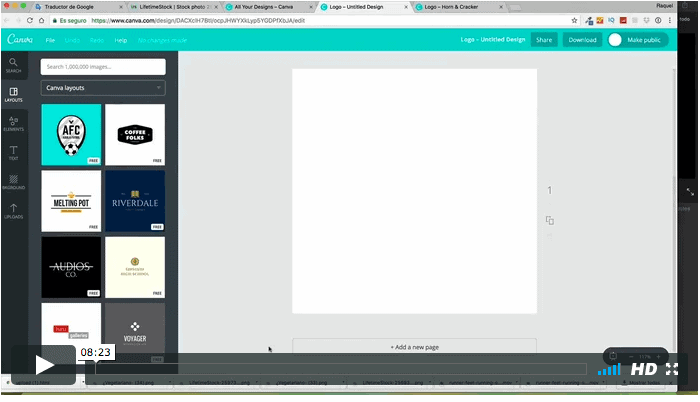The image size is (700, 402).
Task: Switch to 'Traductor de Google' browser tab
Action: pos(79,7)
